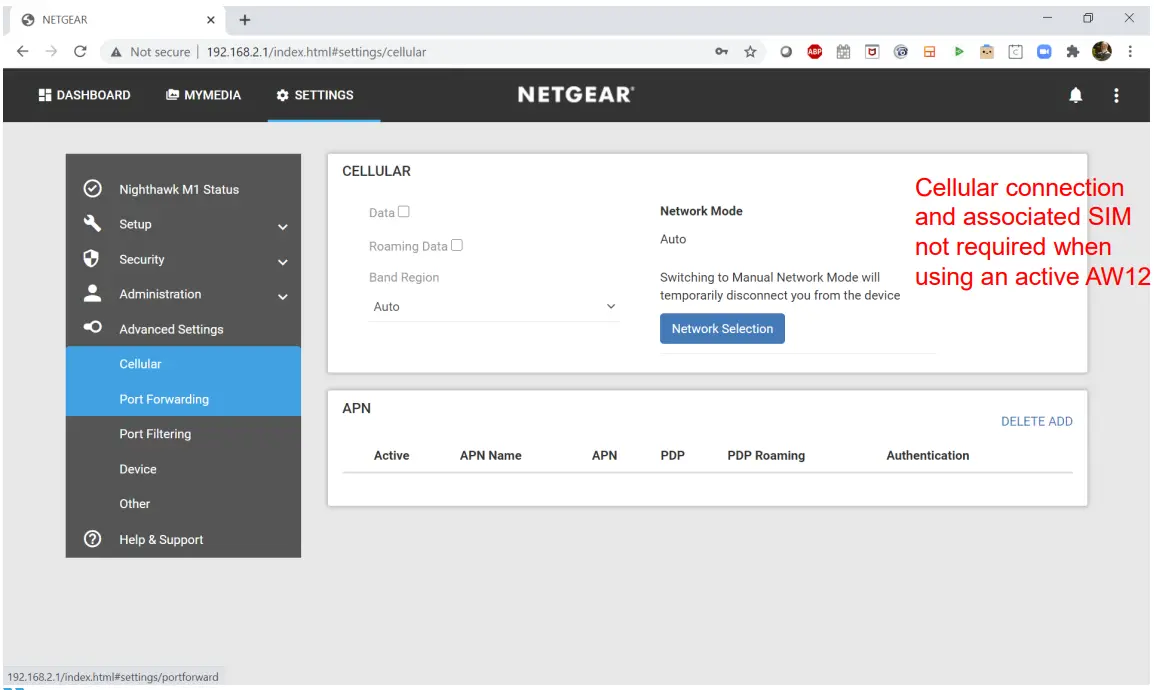Click the Security shield icon

tap(92, 258)
